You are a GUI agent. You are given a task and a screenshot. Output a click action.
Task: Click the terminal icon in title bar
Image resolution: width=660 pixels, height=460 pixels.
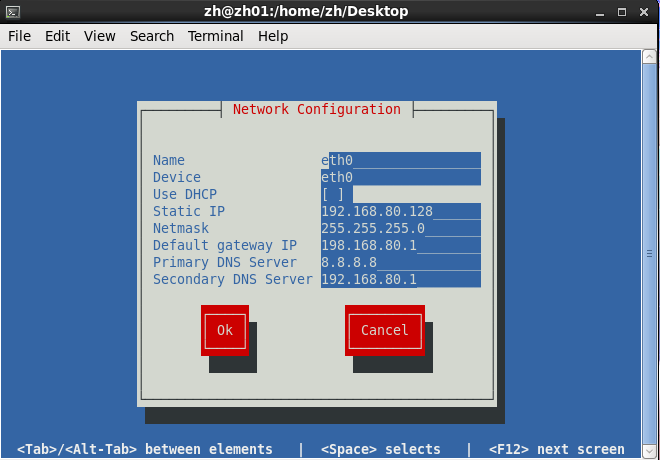(13, 12)
